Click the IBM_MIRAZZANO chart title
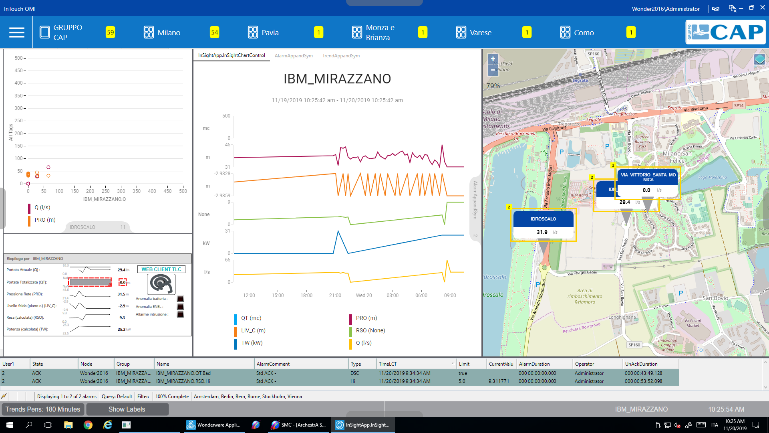The height and width of the screenshot is (433, 769). (337, 79)
